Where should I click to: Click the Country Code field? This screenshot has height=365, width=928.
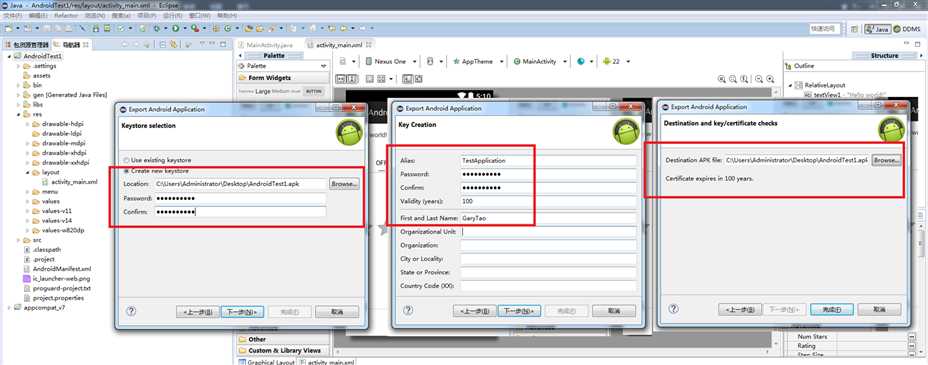click(548, 286)
